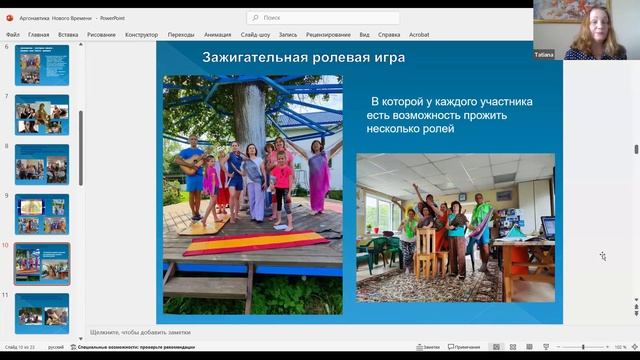Select slide 11 thumbnail

(x=42, y=313)
